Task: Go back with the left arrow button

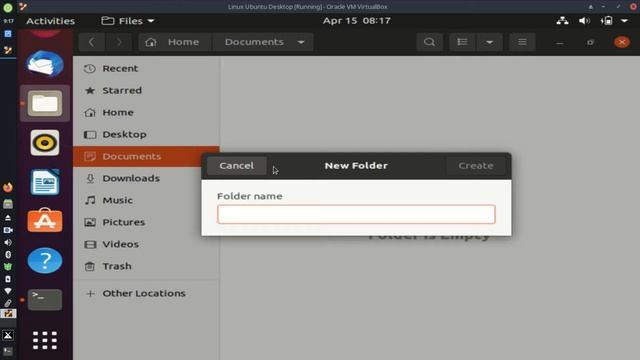Action: click(x=91, y=42)
